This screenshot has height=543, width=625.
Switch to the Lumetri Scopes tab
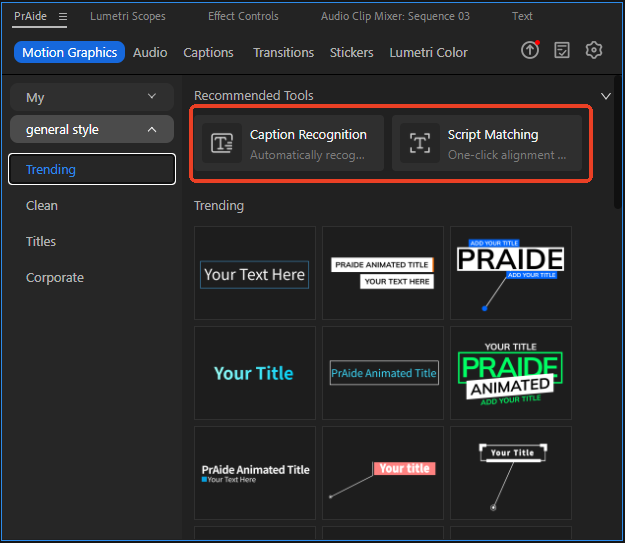point(128,17)
